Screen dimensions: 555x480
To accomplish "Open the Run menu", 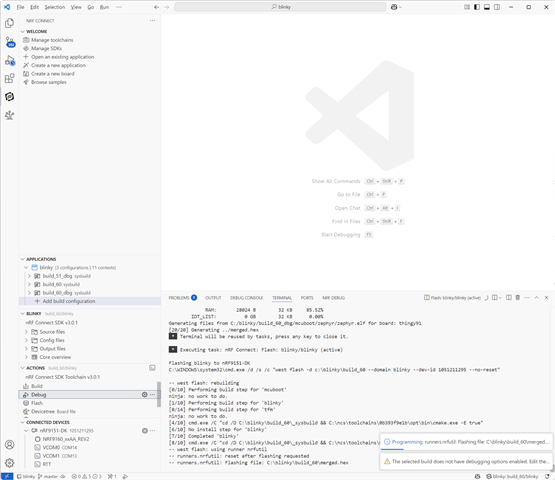I will pos(104,7).
